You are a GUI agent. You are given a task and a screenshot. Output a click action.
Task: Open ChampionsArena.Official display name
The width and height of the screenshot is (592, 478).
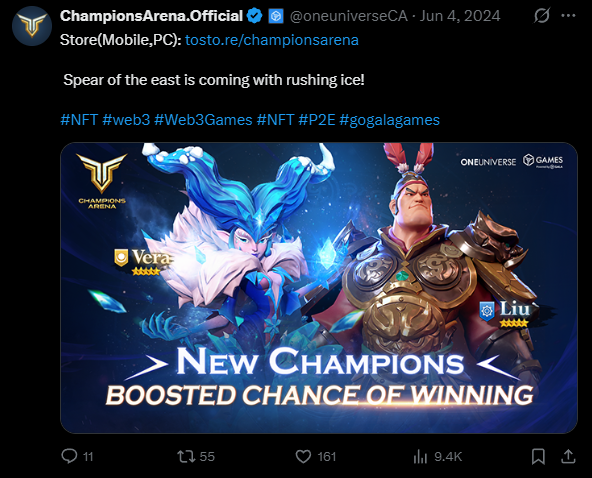[151, 16]
